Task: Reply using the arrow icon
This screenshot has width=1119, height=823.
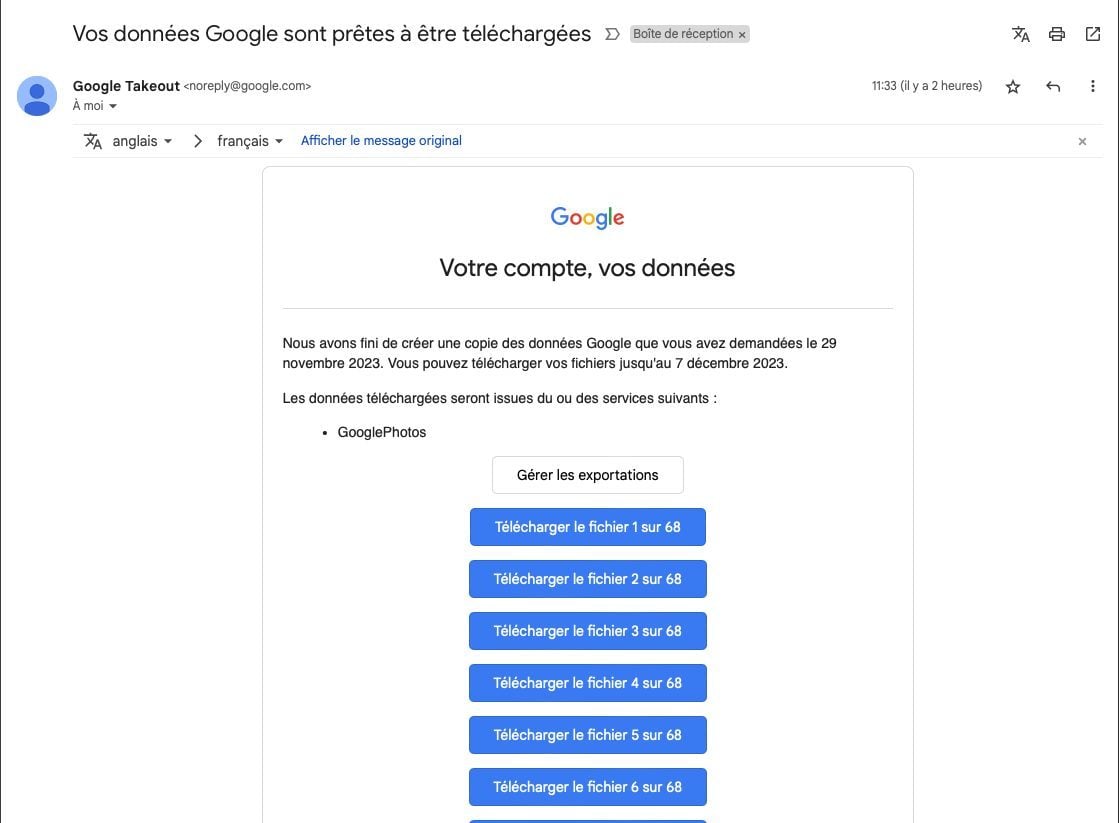Action: point(1053,86)
